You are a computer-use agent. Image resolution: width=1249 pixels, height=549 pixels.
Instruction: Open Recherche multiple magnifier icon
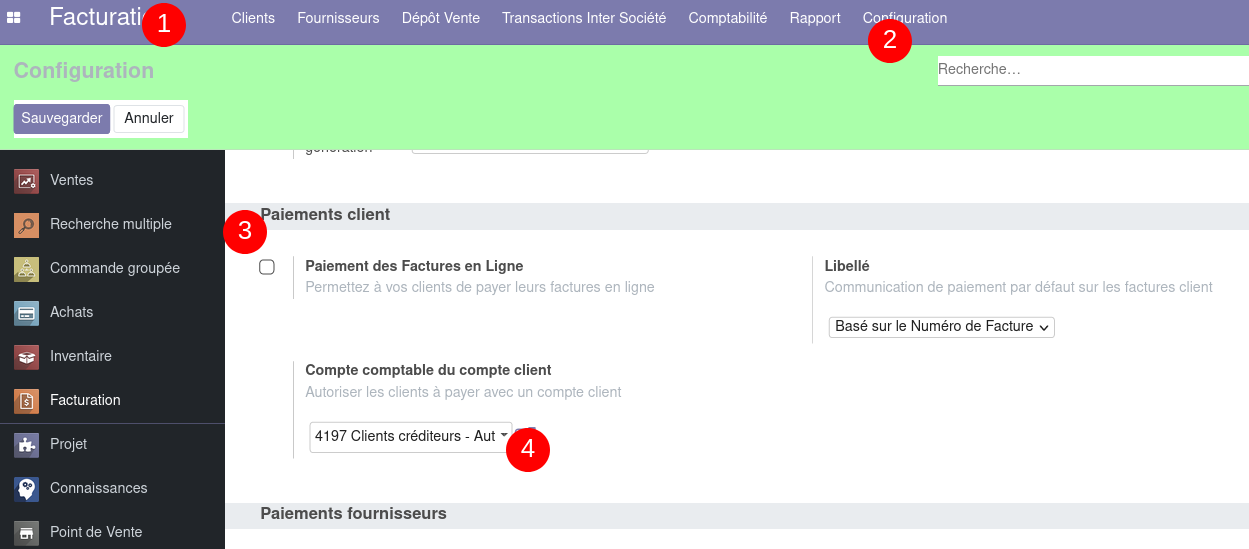pos(26,225)
